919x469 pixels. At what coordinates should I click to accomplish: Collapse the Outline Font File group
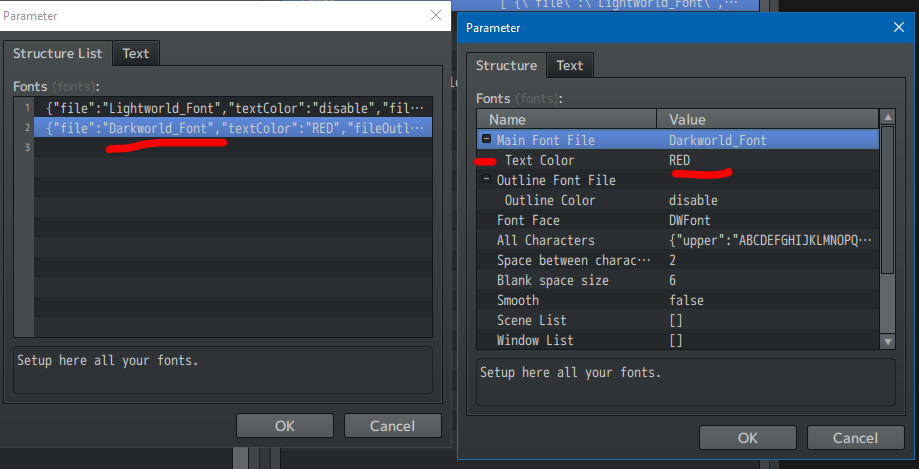(x=486, y=179)
